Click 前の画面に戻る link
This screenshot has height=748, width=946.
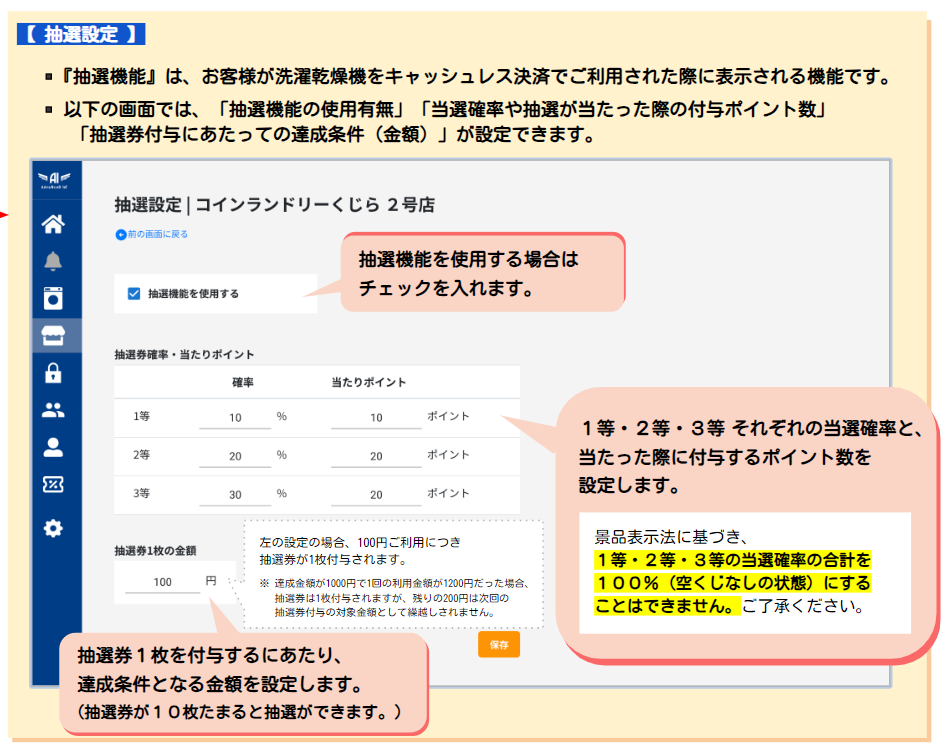(x=157, y=234)
